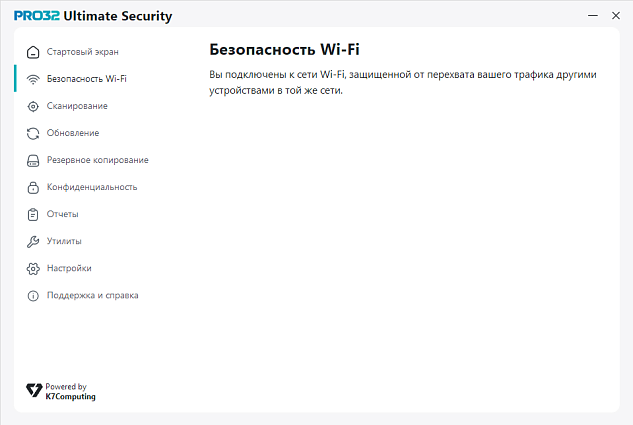The width and height of the screenshot is (633, 425).
Task: Click the 'Powered by K7Computing' text
Action: point(70,392)
